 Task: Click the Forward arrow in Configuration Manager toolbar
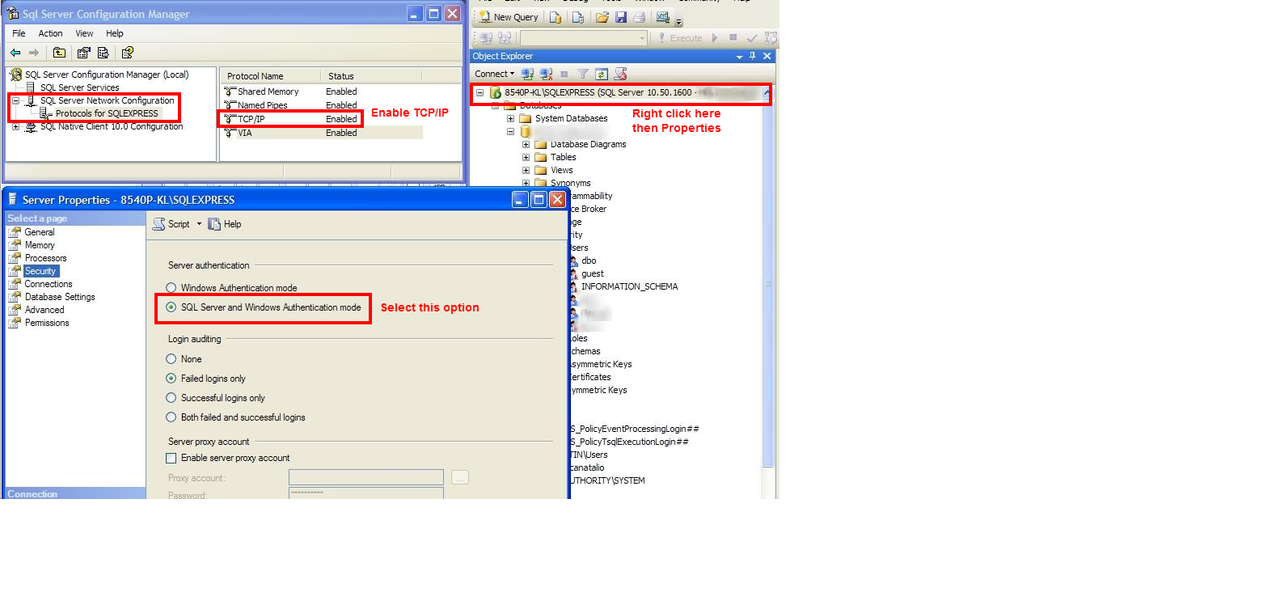pos(34,53)
